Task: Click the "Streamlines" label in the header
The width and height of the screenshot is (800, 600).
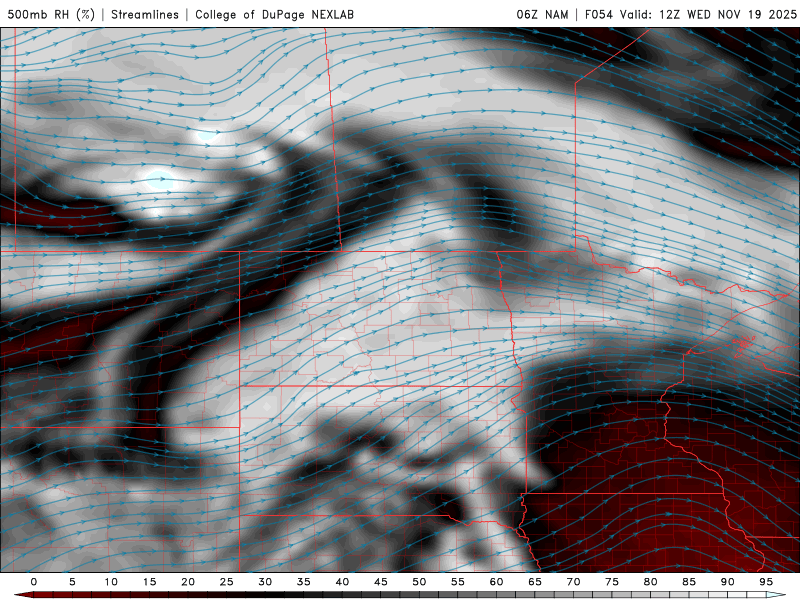Action: [145, 14]
